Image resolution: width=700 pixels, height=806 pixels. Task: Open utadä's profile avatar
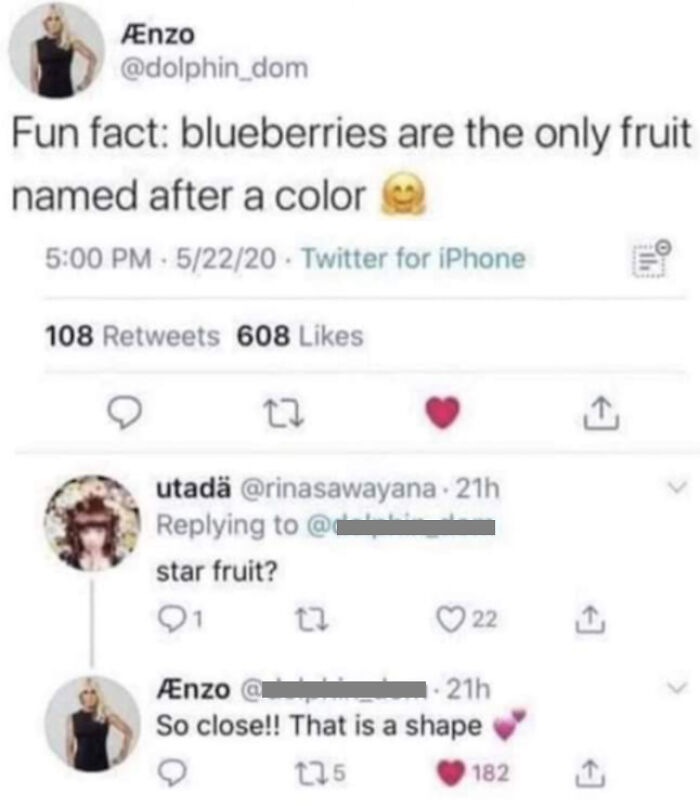click(x=93, y=523)
